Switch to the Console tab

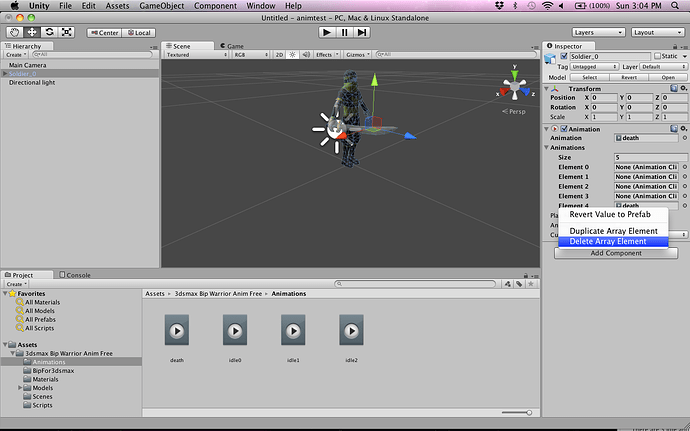coord(75,275)
